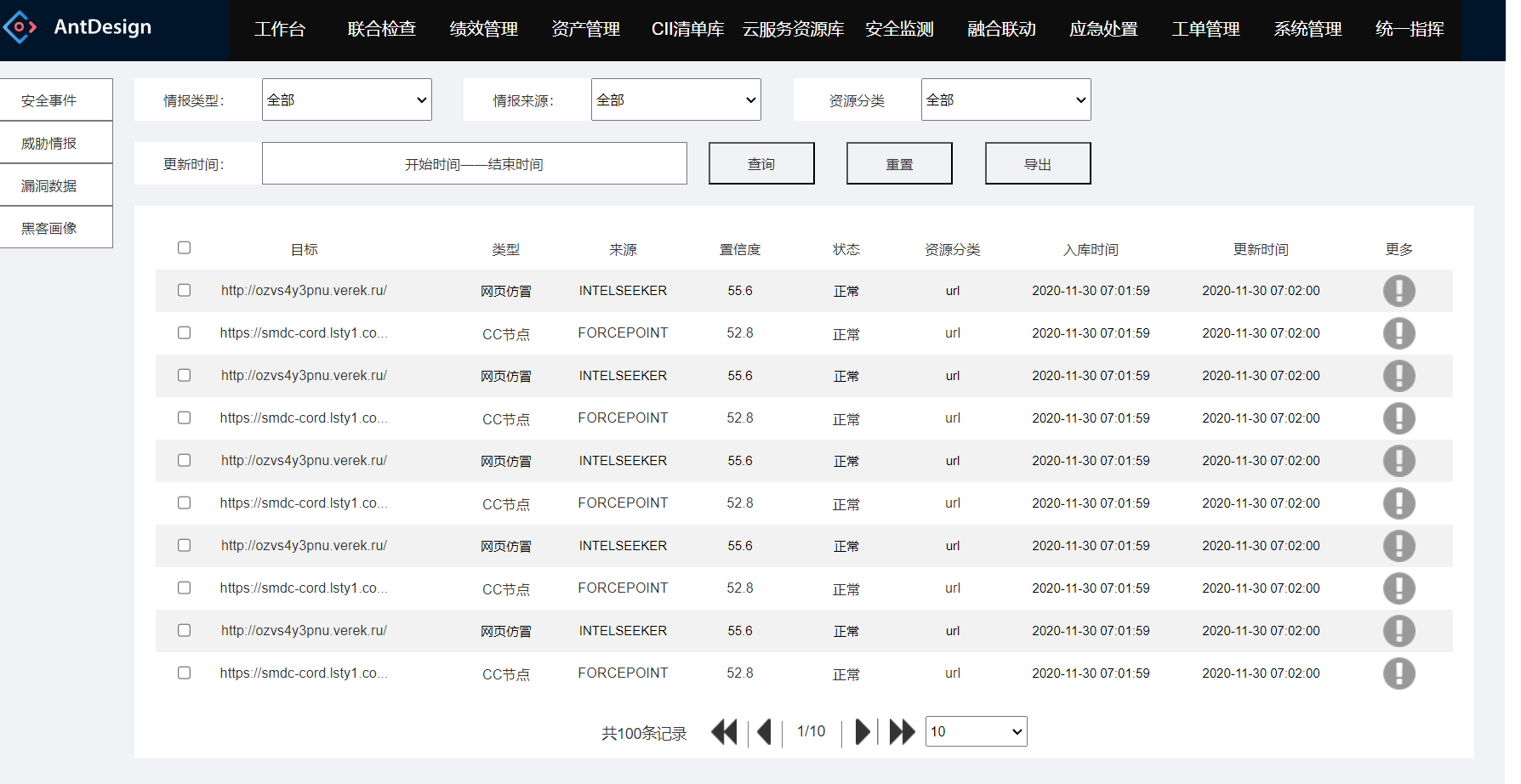Check the second row's checkbox
The width and height of the screenshot is (1521, 784).
tap(184, 332)
